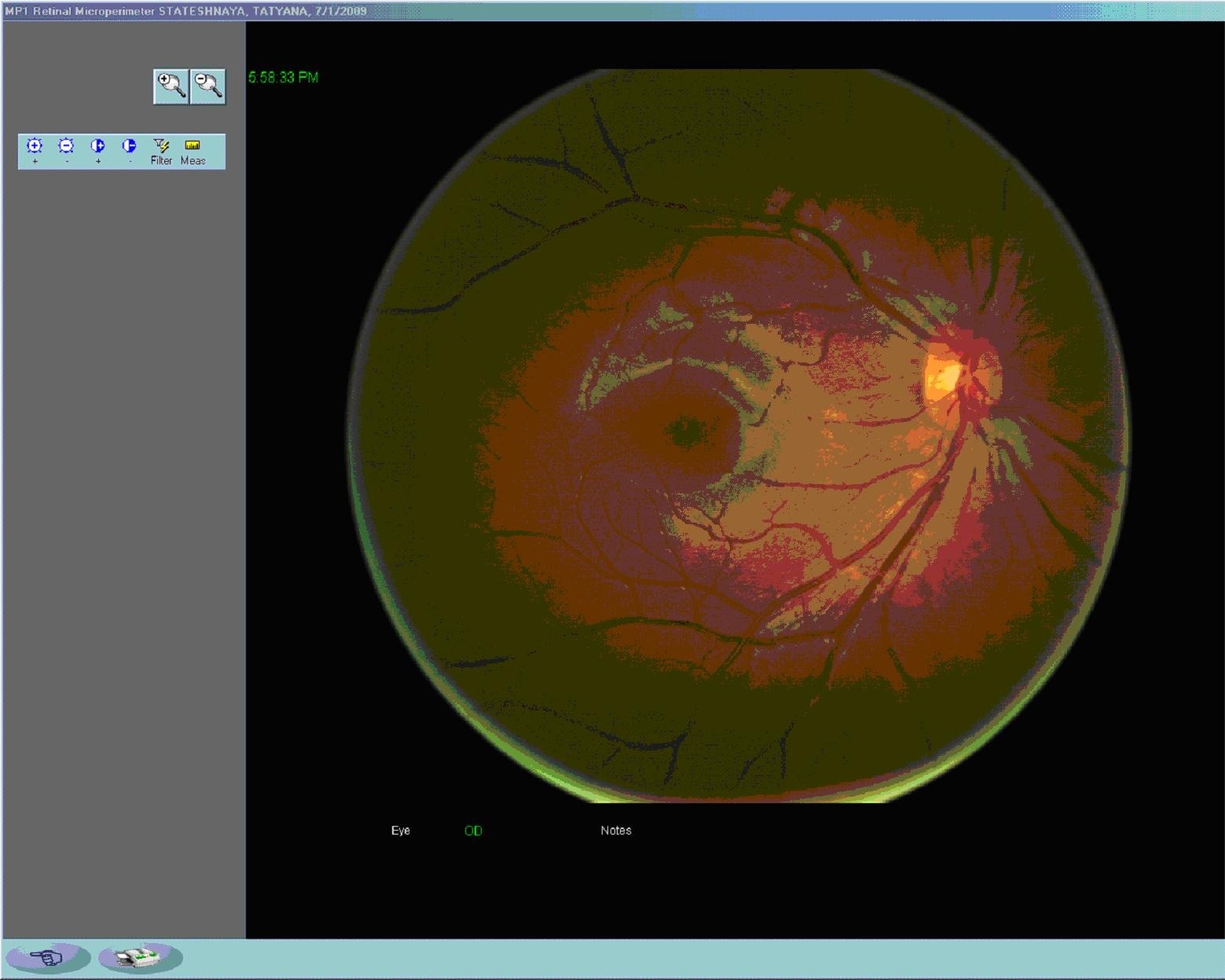Click the Filter text label

pos(161,160)
